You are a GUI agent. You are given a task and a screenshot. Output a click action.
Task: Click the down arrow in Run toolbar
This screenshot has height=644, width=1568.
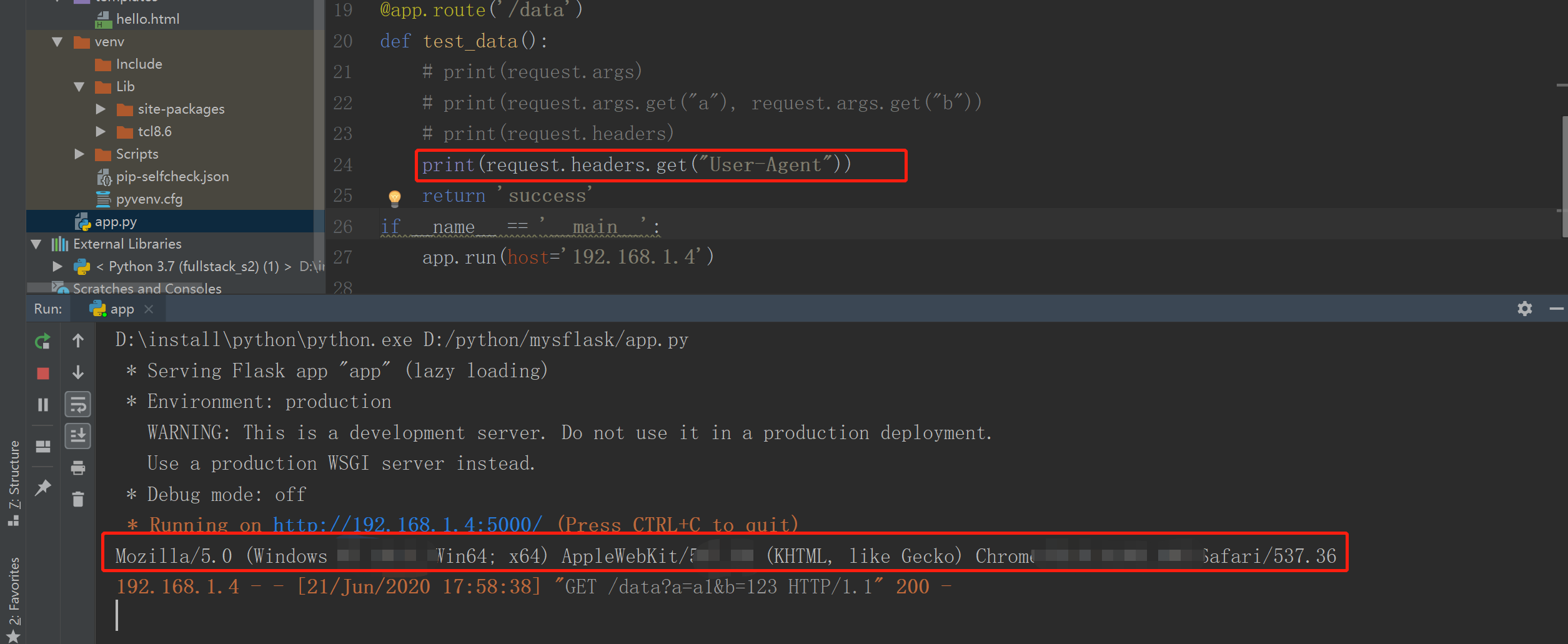[78, 372]
